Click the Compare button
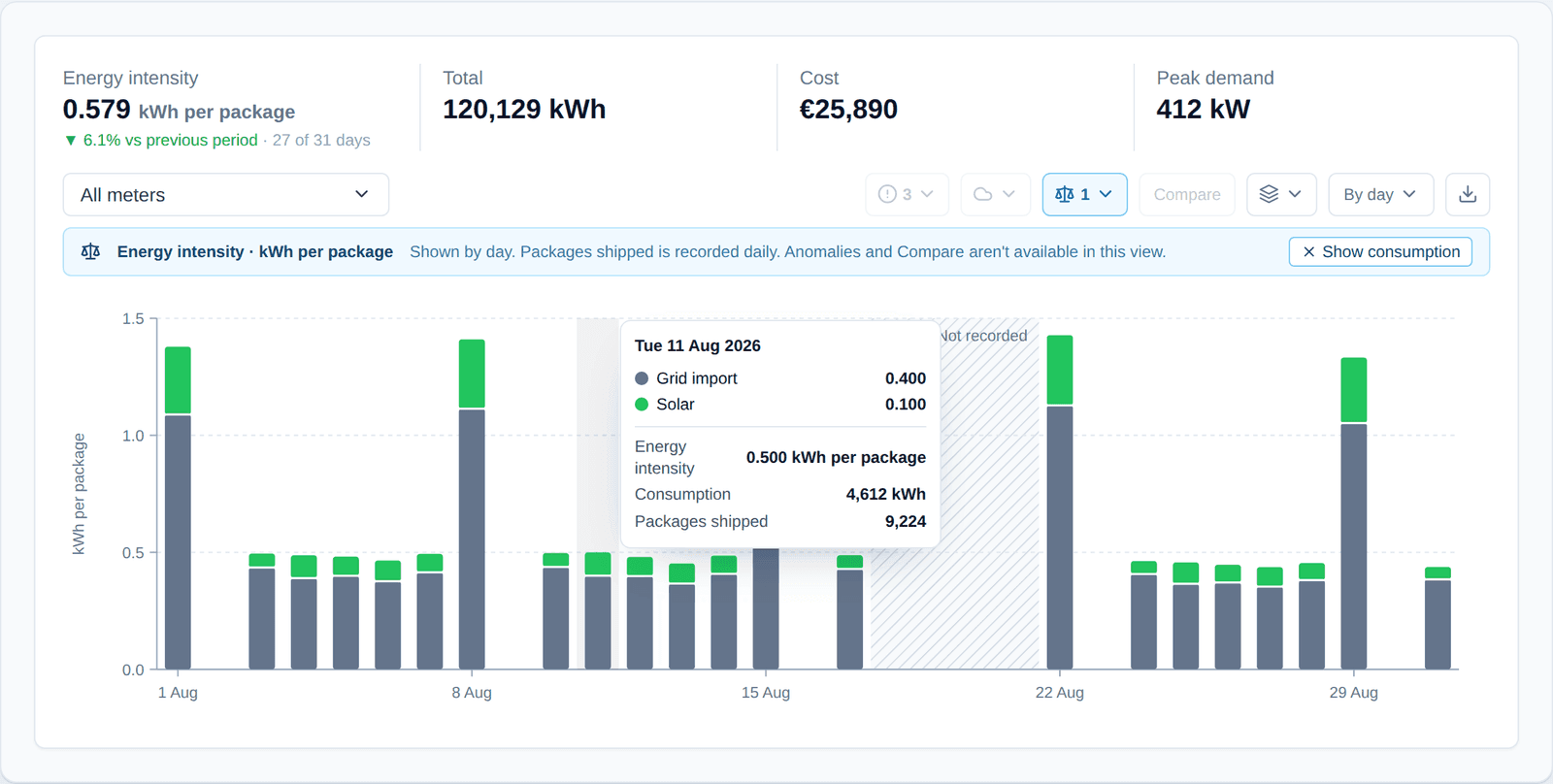 point(1187,195)
